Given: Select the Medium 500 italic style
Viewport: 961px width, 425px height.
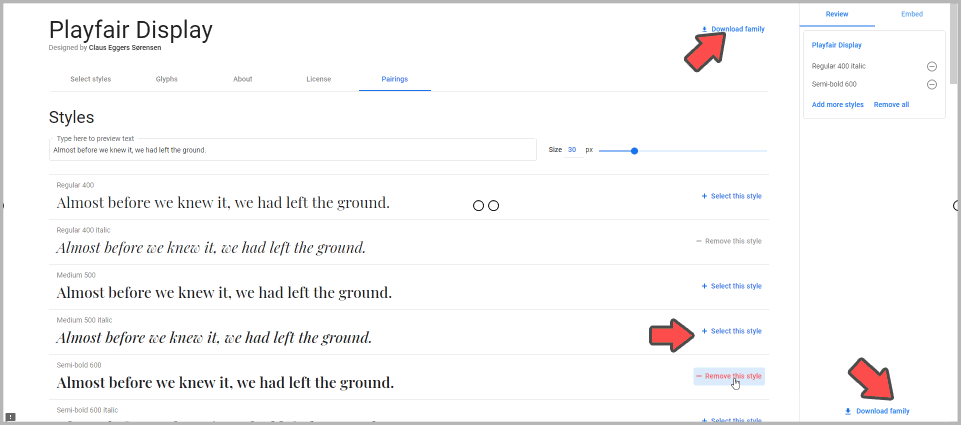Looking at the screenshot, I should (732, 331).
